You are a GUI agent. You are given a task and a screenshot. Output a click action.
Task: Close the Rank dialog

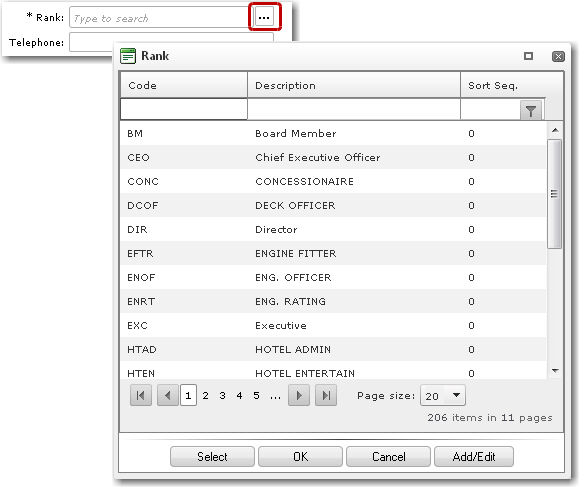[558, 56]
